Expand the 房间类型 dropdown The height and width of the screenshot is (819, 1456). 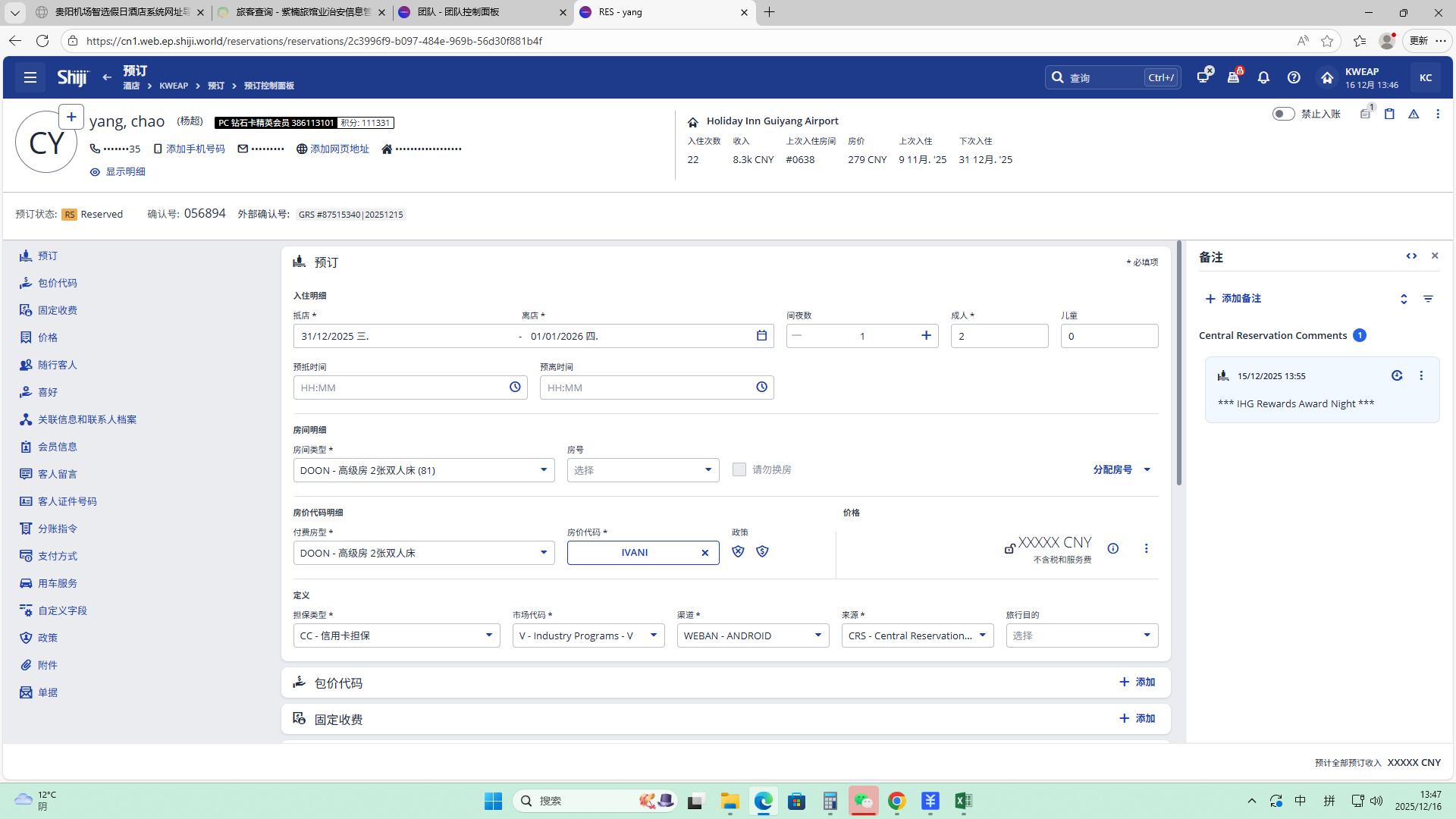tap(543, 470)
